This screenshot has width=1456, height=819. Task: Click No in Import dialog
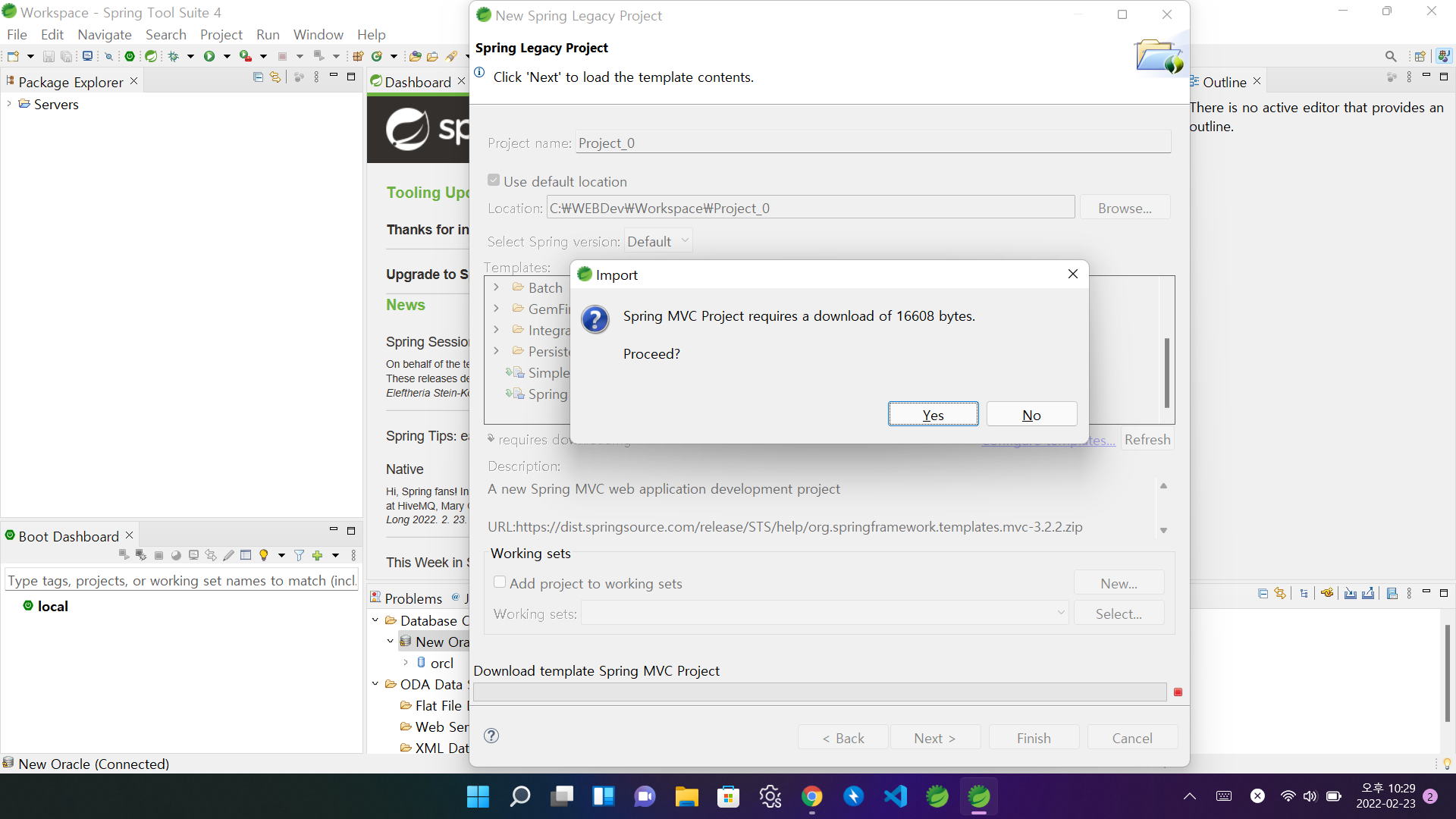point(1031,415)
